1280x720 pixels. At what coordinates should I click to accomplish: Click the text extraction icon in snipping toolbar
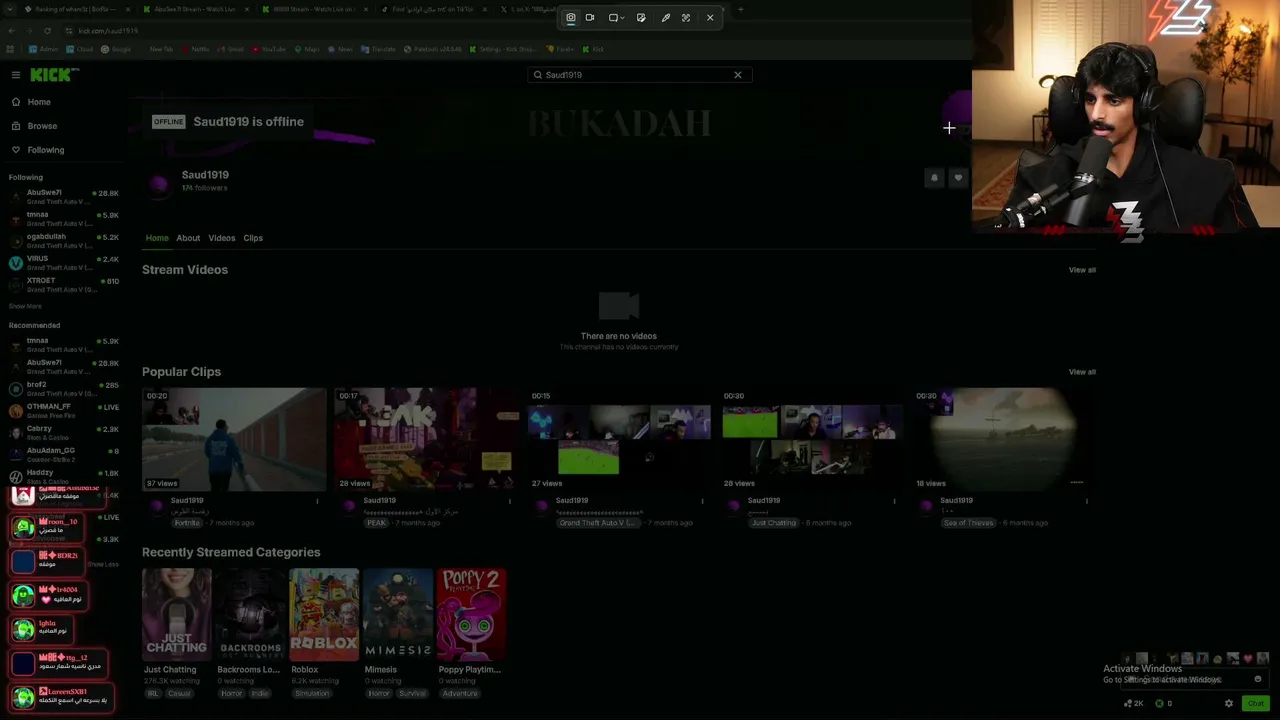tap(686, 17)
